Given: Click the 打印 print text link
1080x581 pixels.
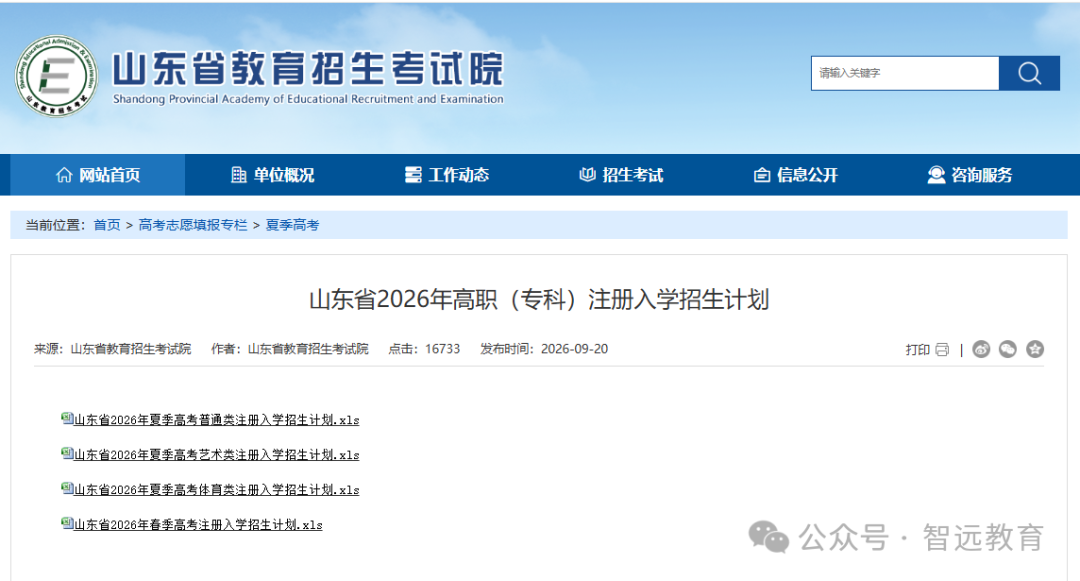Looking at the screenshot, I should click(x=917, y=350).
